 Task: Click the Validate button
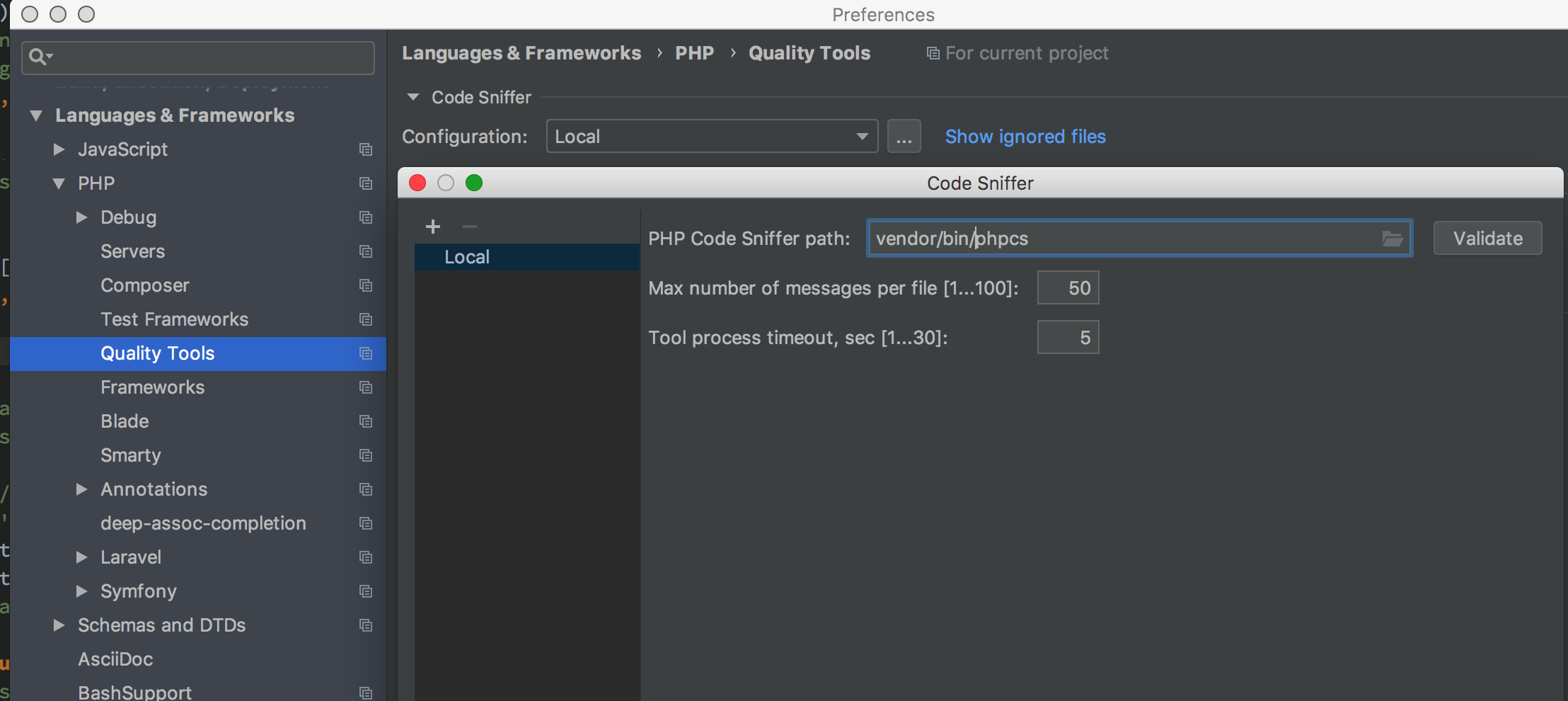point(1487,238)
